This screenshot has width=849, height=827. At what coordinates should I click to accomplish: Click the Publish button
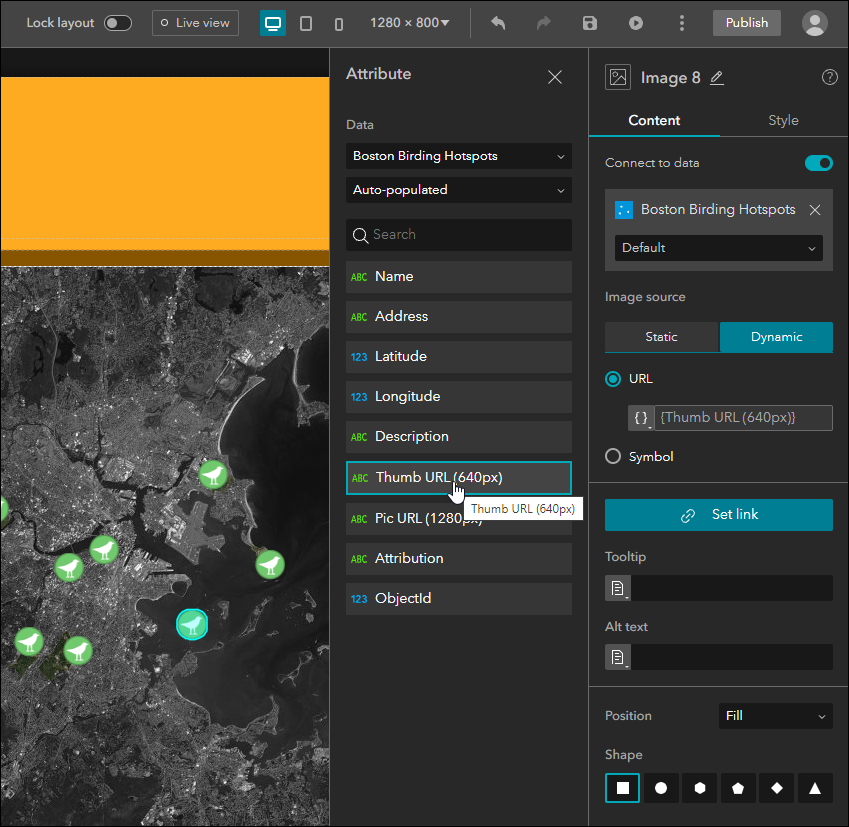pyautogui.click(x=747, y=23)
